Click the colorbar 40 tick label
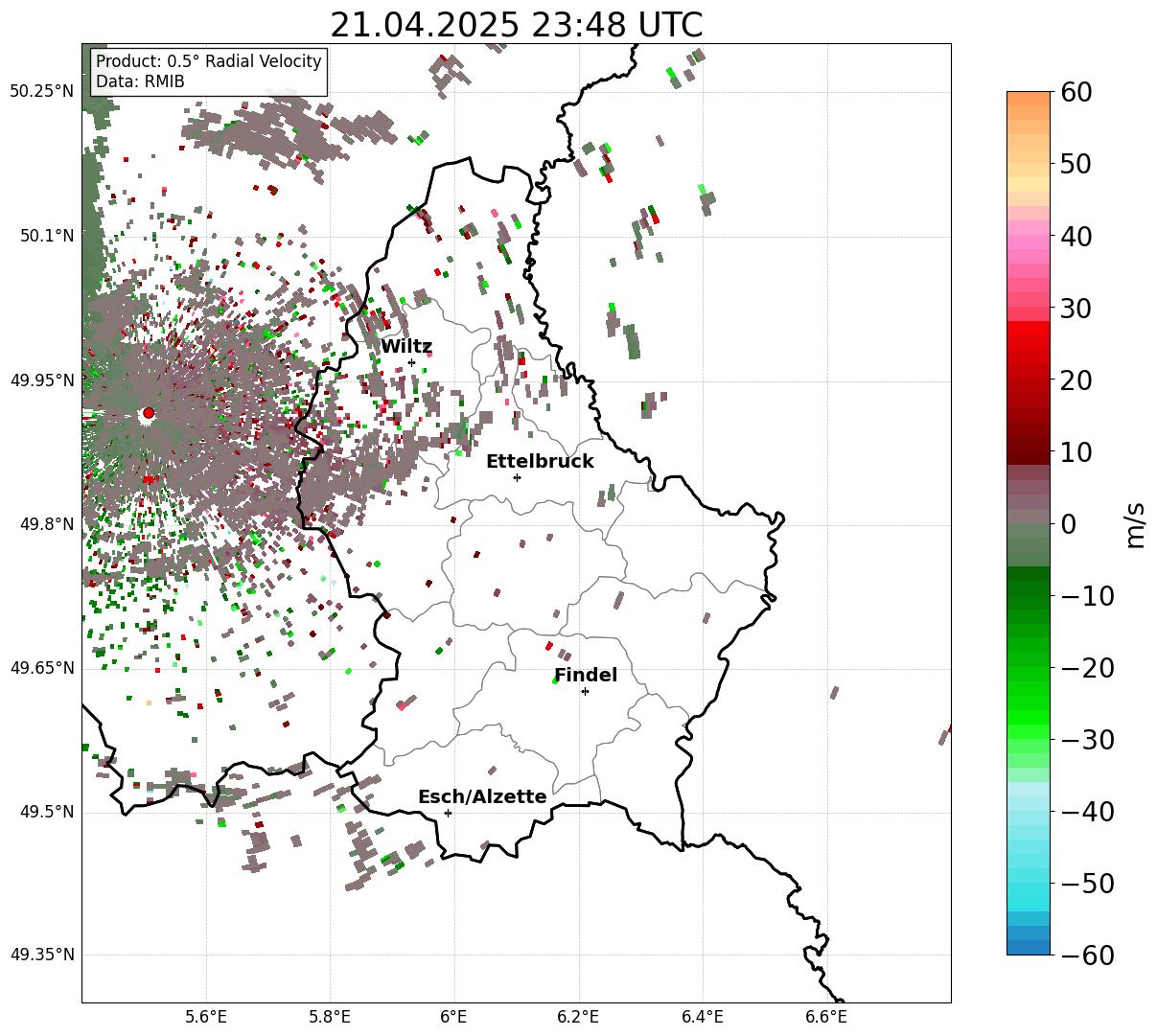Screen dimensions: 1157x1036 click(1076, 237)
